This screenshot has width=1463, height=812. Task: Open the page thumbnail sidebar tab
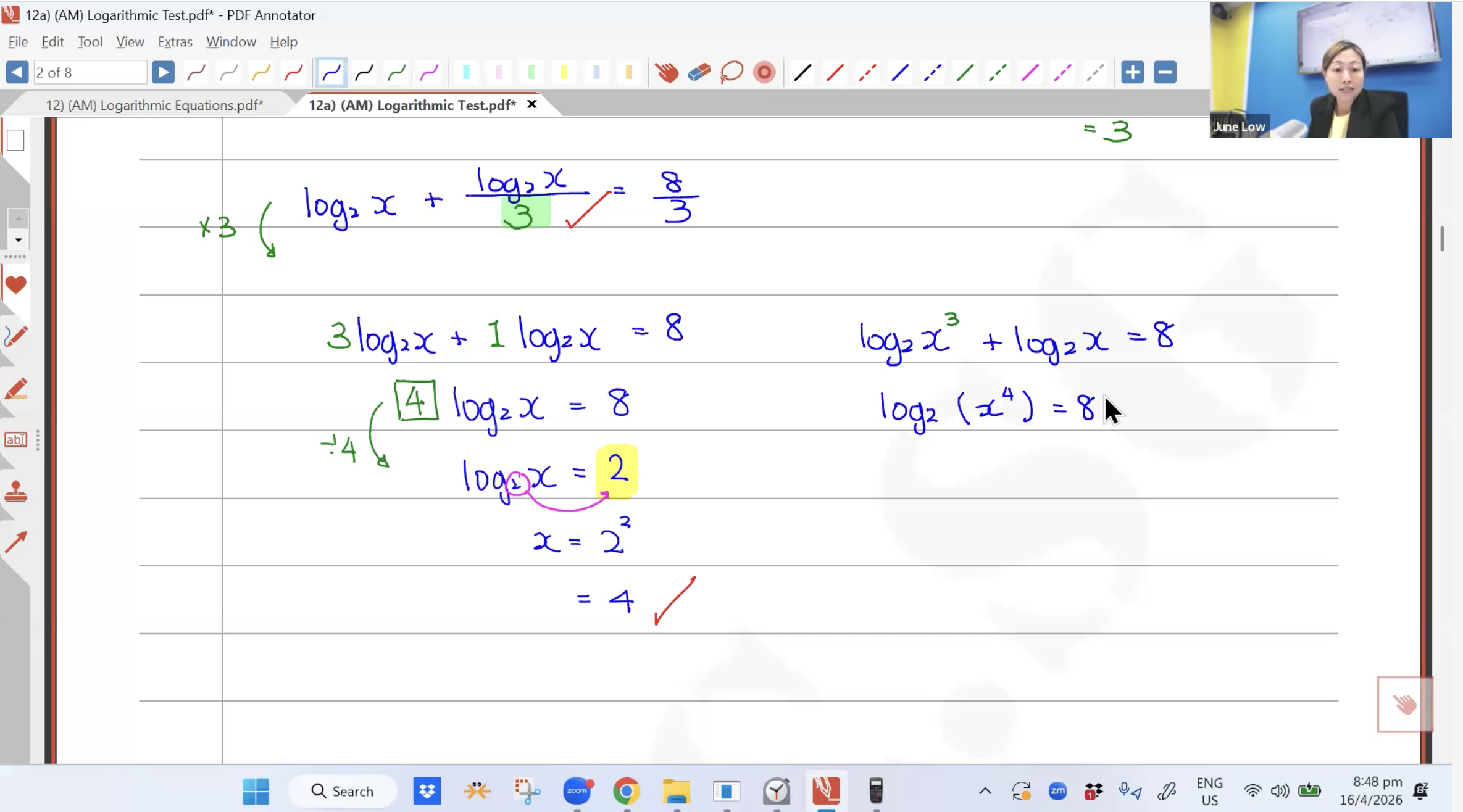pos(15,141)
